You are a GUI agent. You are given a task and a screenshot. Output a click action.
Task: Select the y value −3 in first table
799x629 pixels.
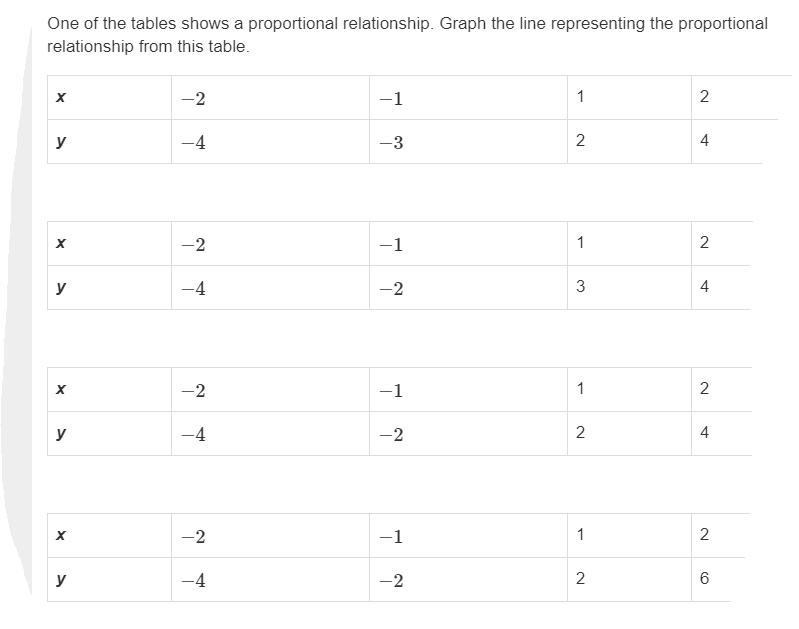click(391, 142)
